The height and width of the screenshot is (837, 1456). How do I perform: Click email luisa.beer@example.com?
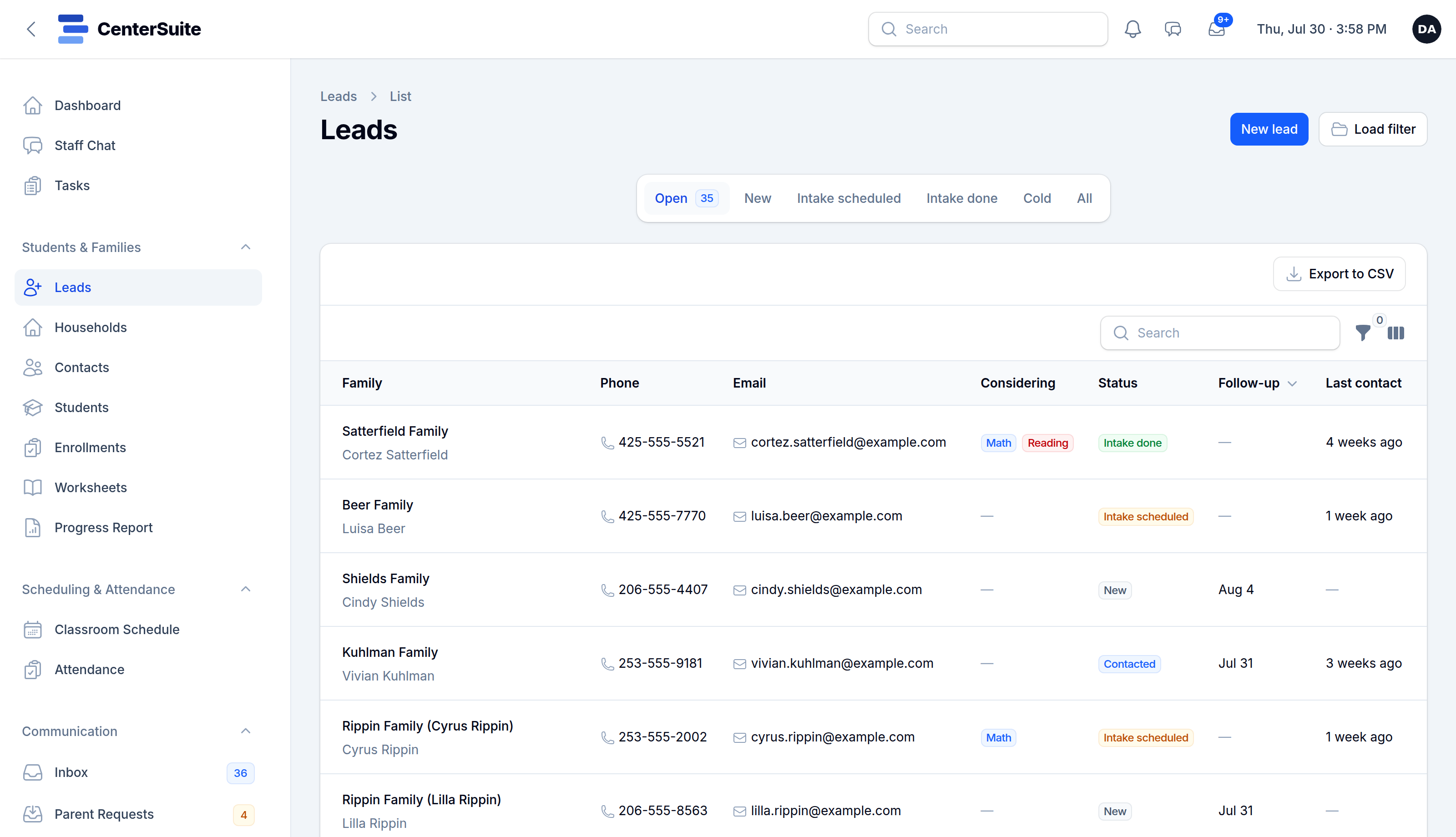coord(826,516)
